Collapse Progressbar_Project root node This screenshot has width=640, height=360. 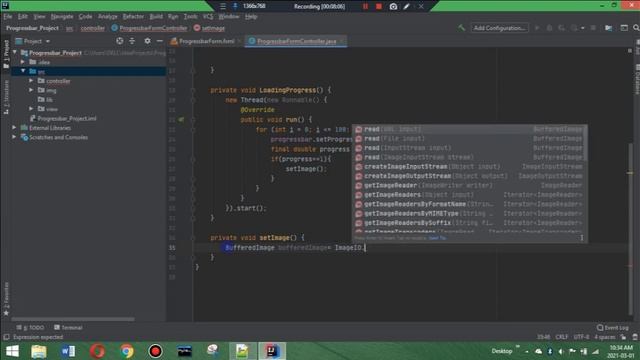pos(15,53)
